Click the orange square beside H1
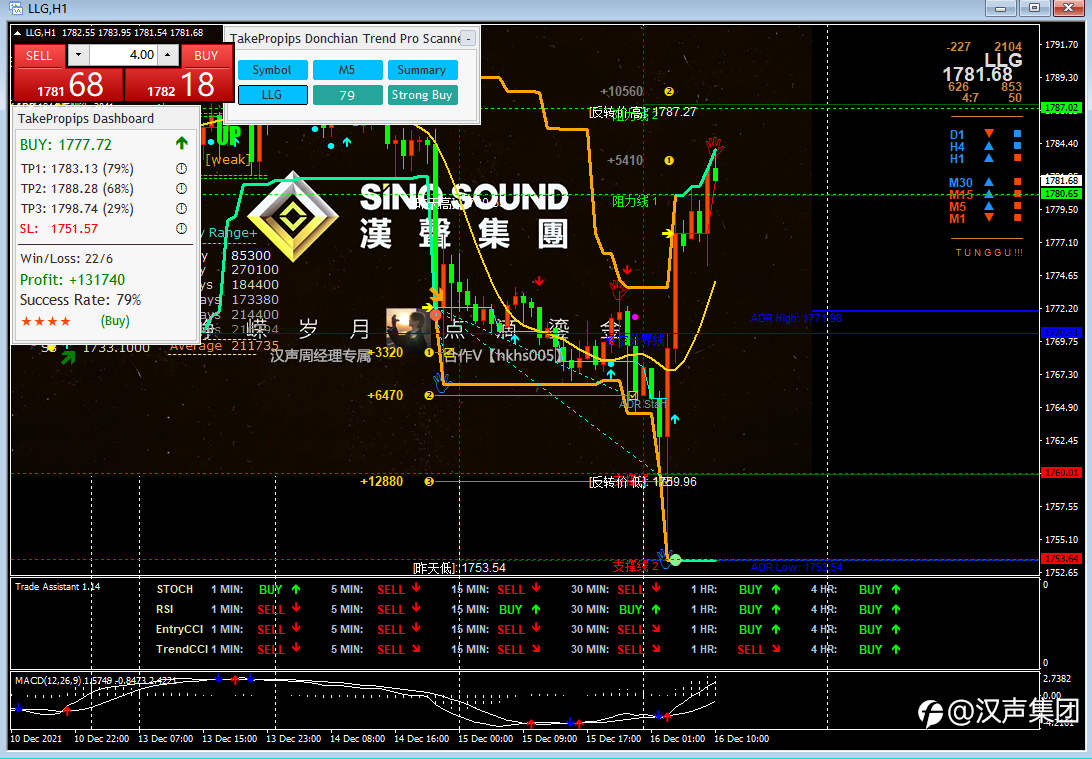The height and width of the screenshot is (759, 1092). [1017, 158]
